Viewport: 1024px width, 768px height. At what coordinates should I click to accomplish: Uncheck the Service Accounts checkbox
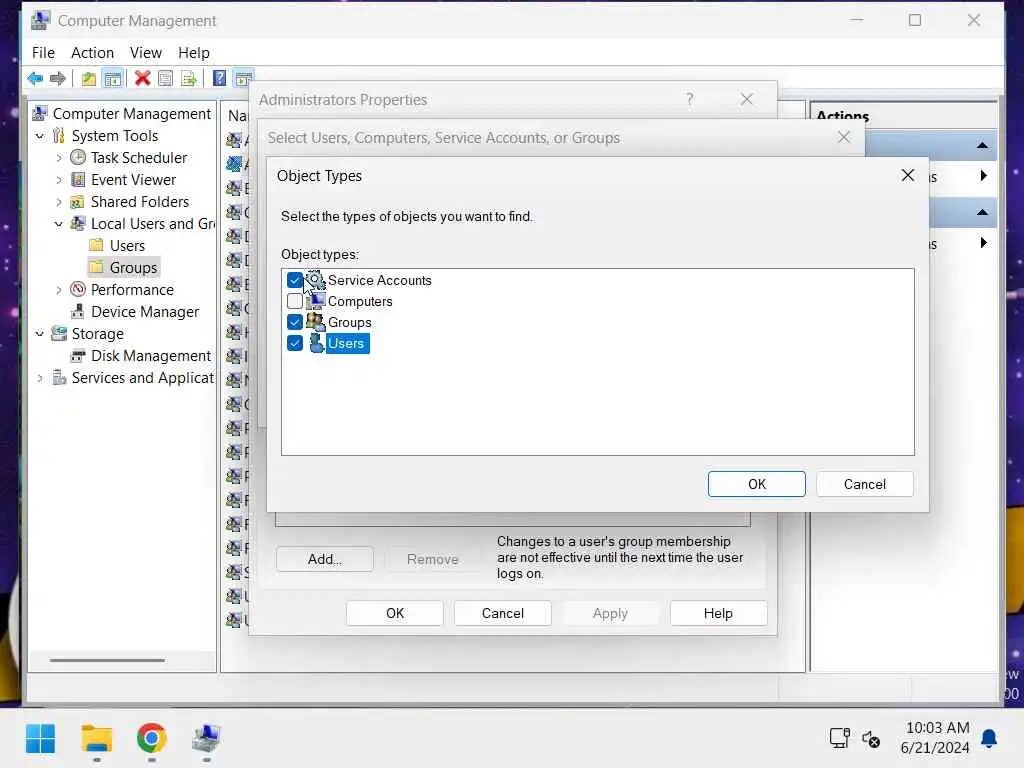[x=295, y=280]
